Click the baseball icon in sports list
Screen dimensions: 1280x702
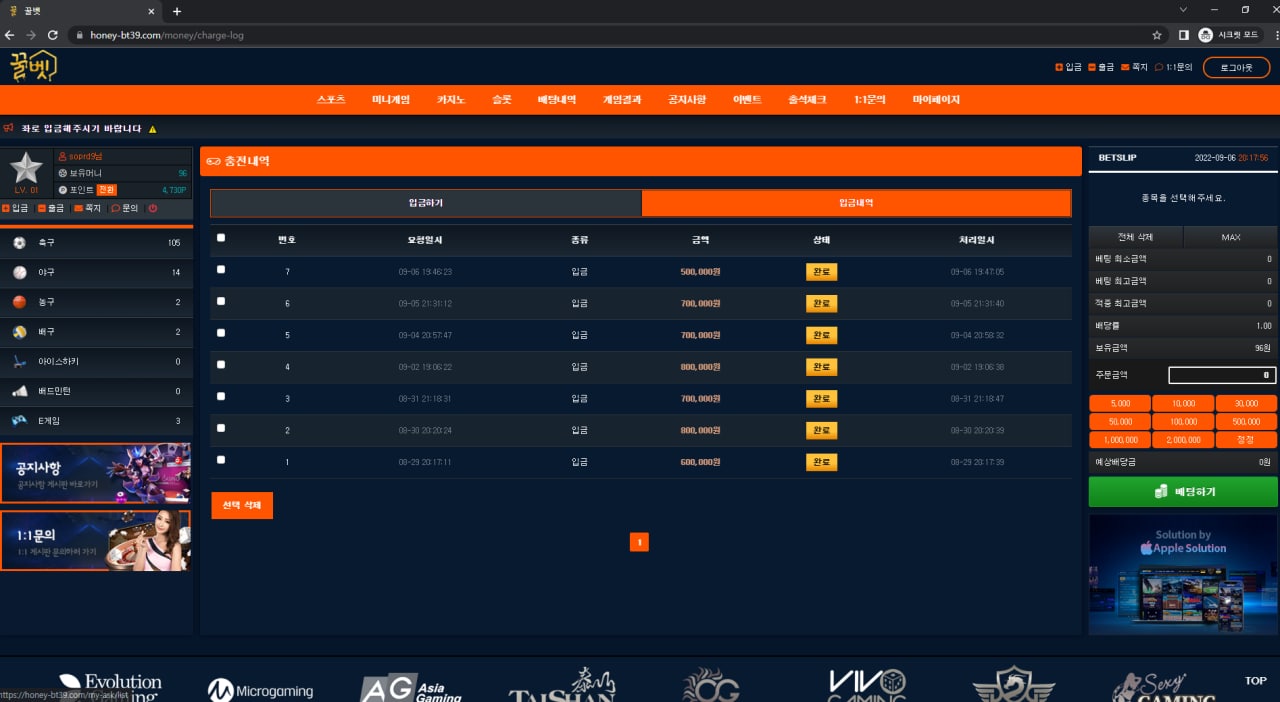(19, 272)
